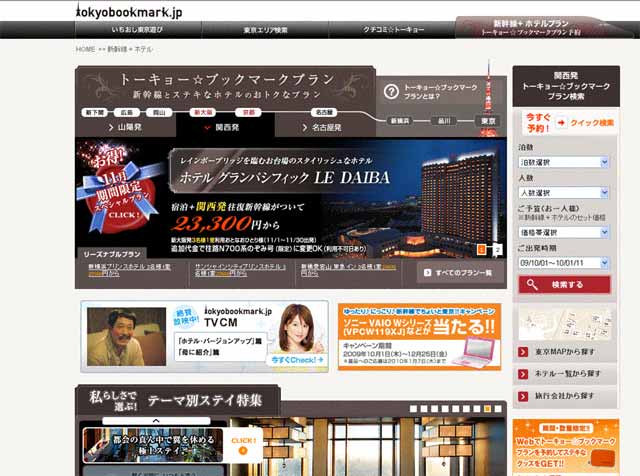Open 「ホテル・バージョンアップ」篇 link
The width and height of the screenshot is (640, 476).
(x=220, y=341)
